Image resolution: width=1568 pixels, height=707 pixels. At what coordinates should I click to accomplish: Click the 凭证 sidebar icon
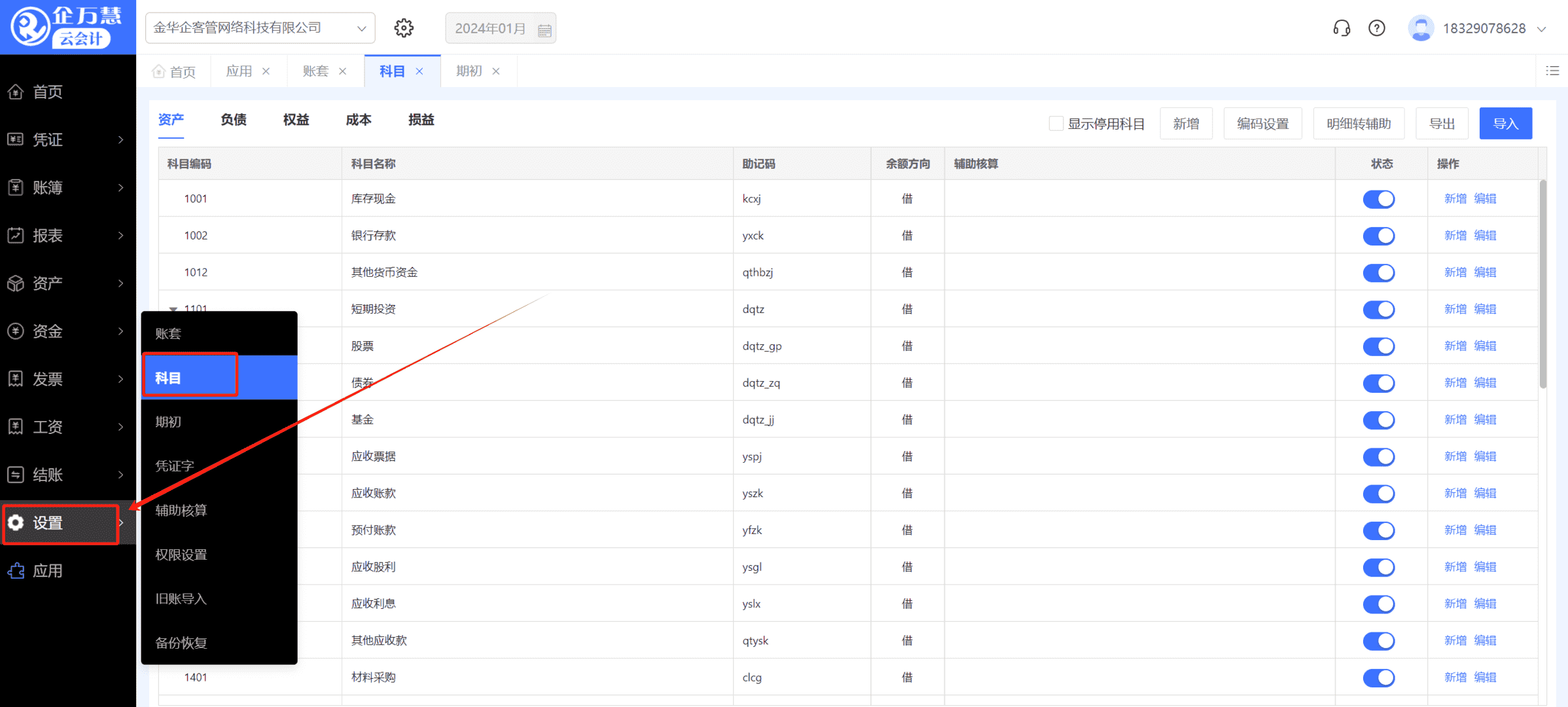[x=16, y=139]
